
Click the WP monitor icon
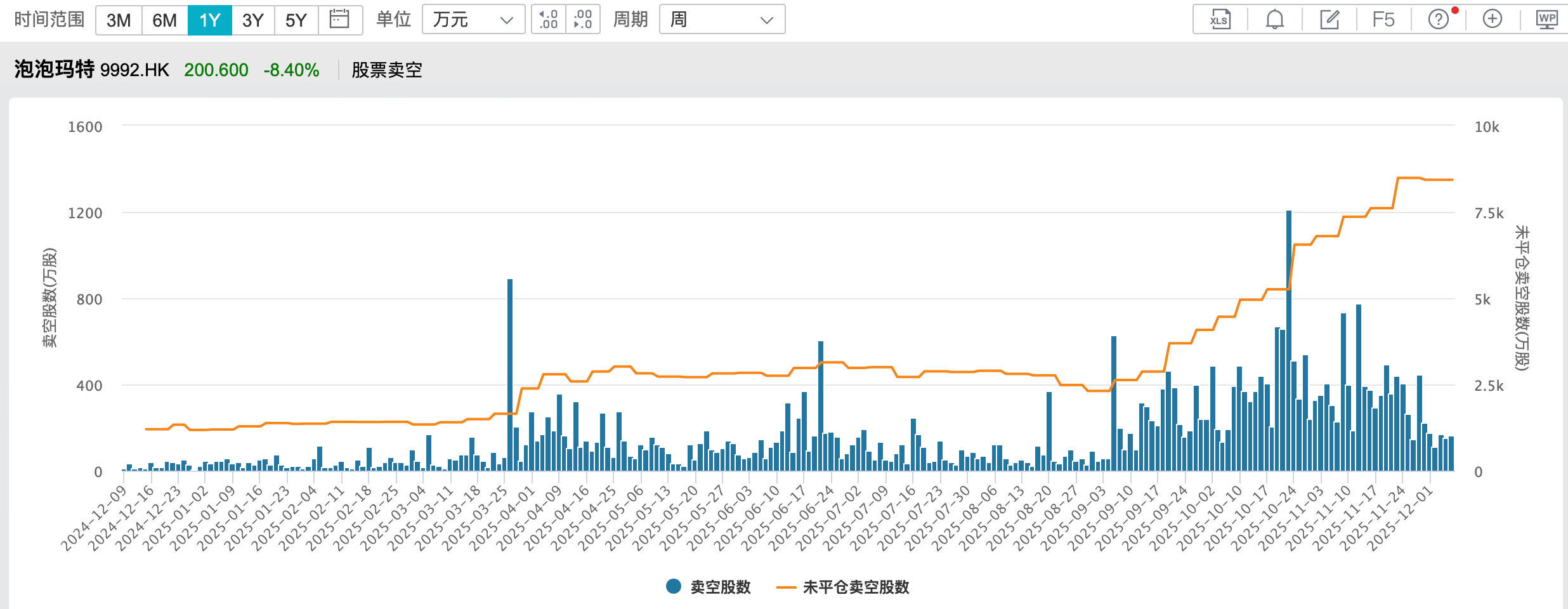click(1546, 20)
